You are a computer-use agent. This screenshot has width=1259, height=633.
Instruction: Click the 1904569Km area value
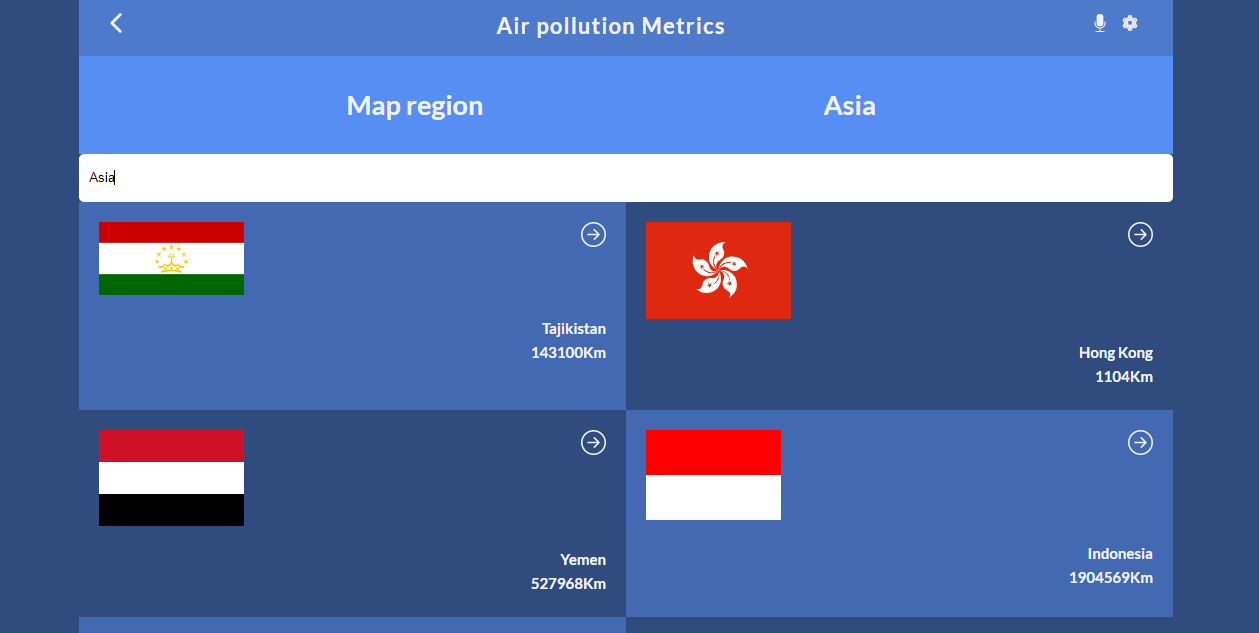tap(1111, 578)
